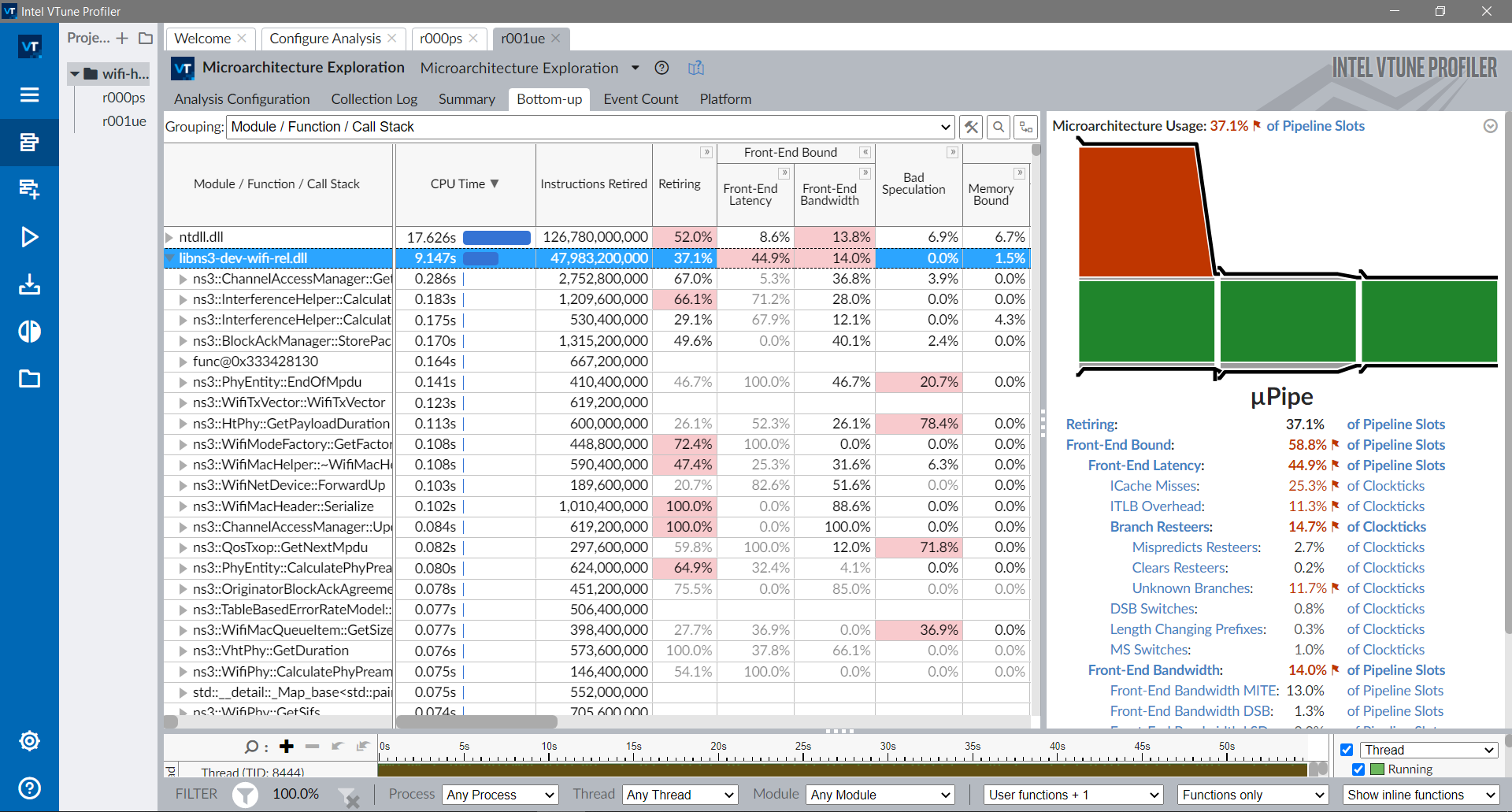The height and width of the screenshot is (812, 1512).
Task: Switch to the Summary tab
Action: coord(466,99)
